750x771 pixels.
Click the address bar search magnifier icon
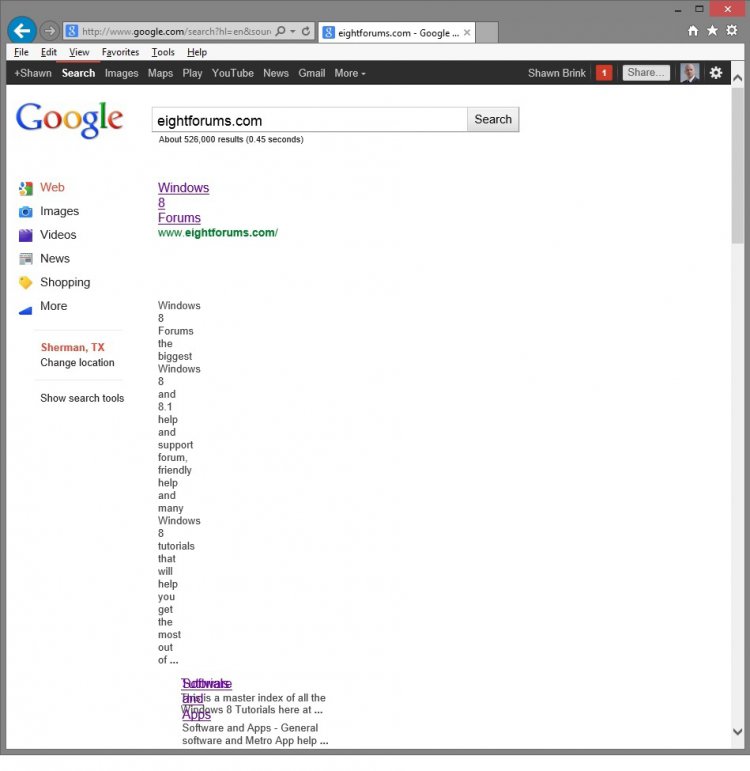(280, 31)
